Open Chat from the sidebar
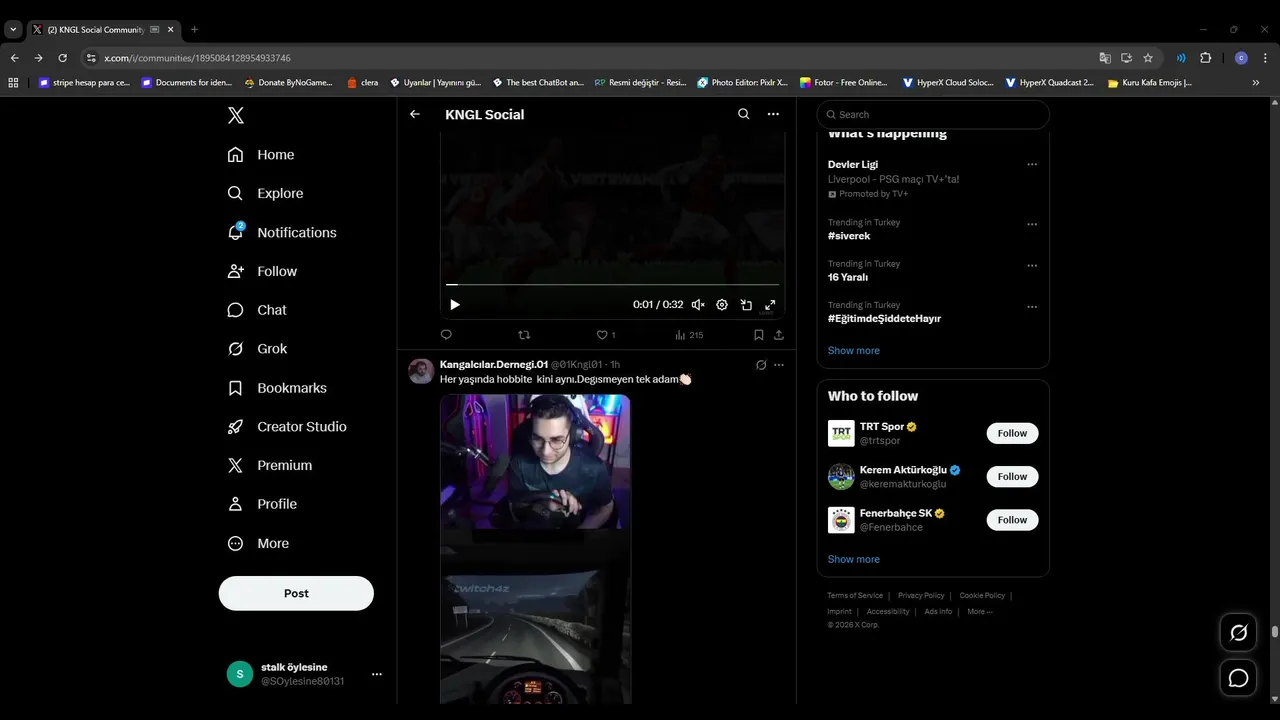 pyautogui.click(x=257, y=310)
